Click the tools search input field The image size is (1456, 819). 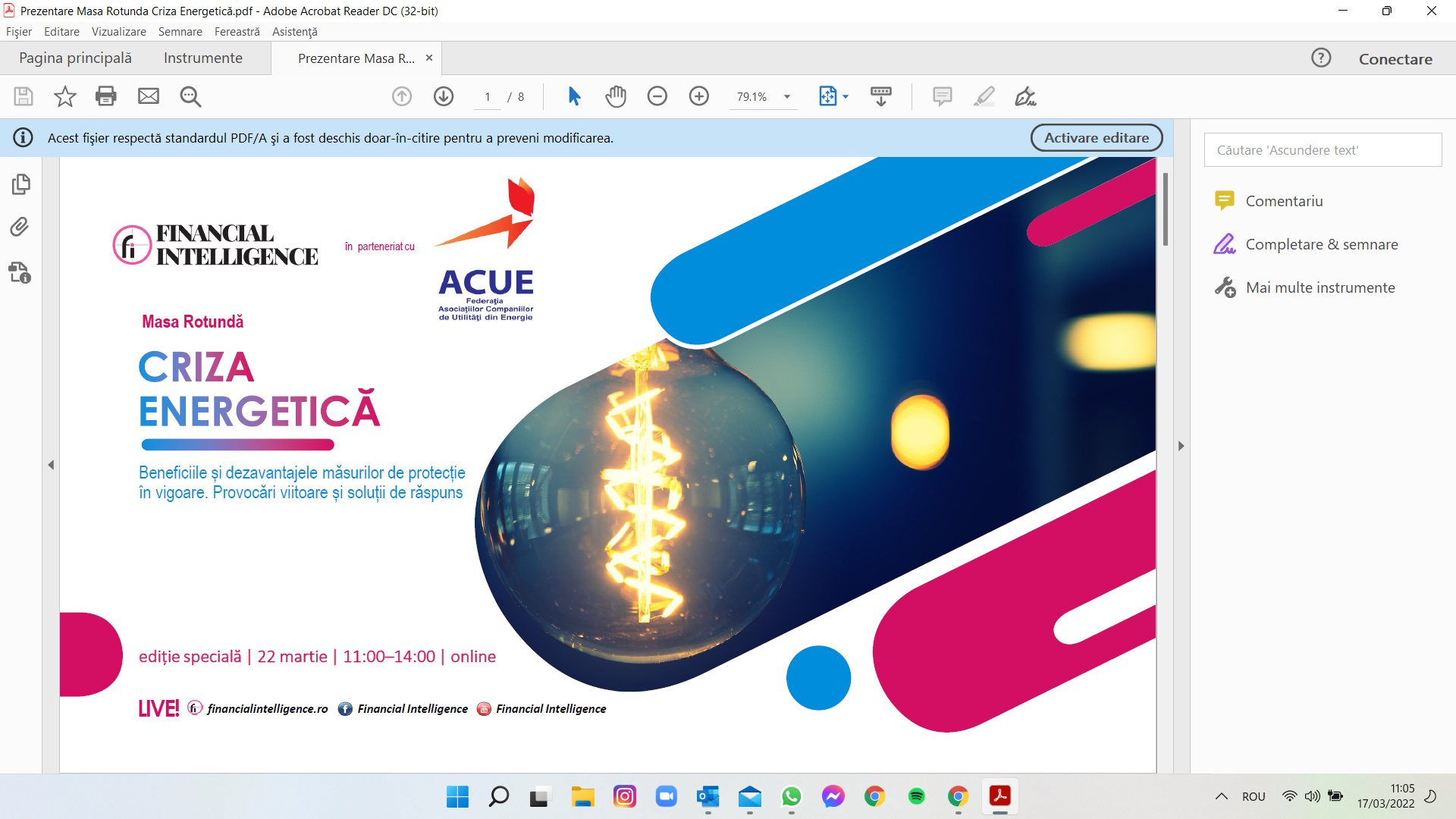tap(1323, 150)
